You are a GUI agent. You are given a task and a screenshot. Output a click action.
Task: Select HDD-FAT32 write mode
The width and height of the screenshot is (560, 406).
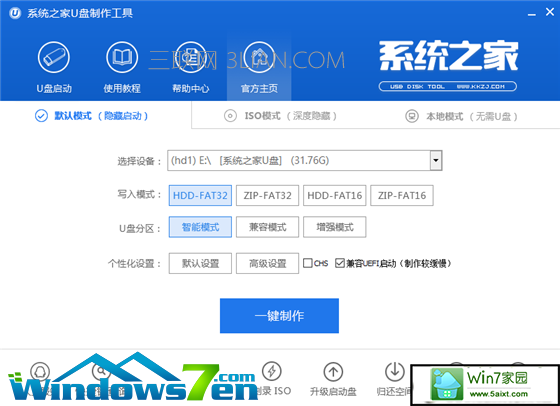coord(200,195)
